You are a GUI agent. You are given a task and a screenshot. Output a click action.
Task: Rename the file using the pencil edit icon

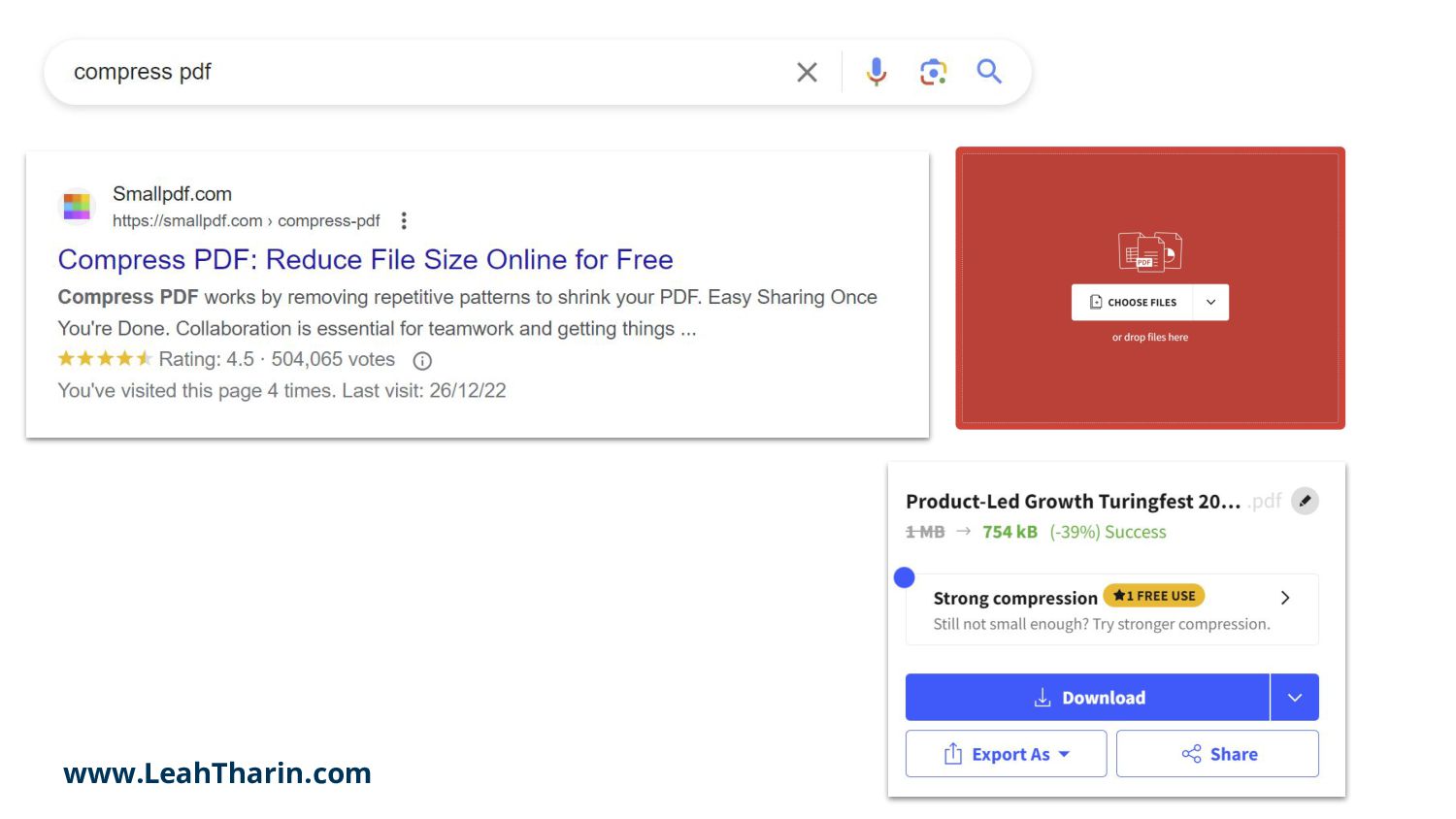(1305, 501)
